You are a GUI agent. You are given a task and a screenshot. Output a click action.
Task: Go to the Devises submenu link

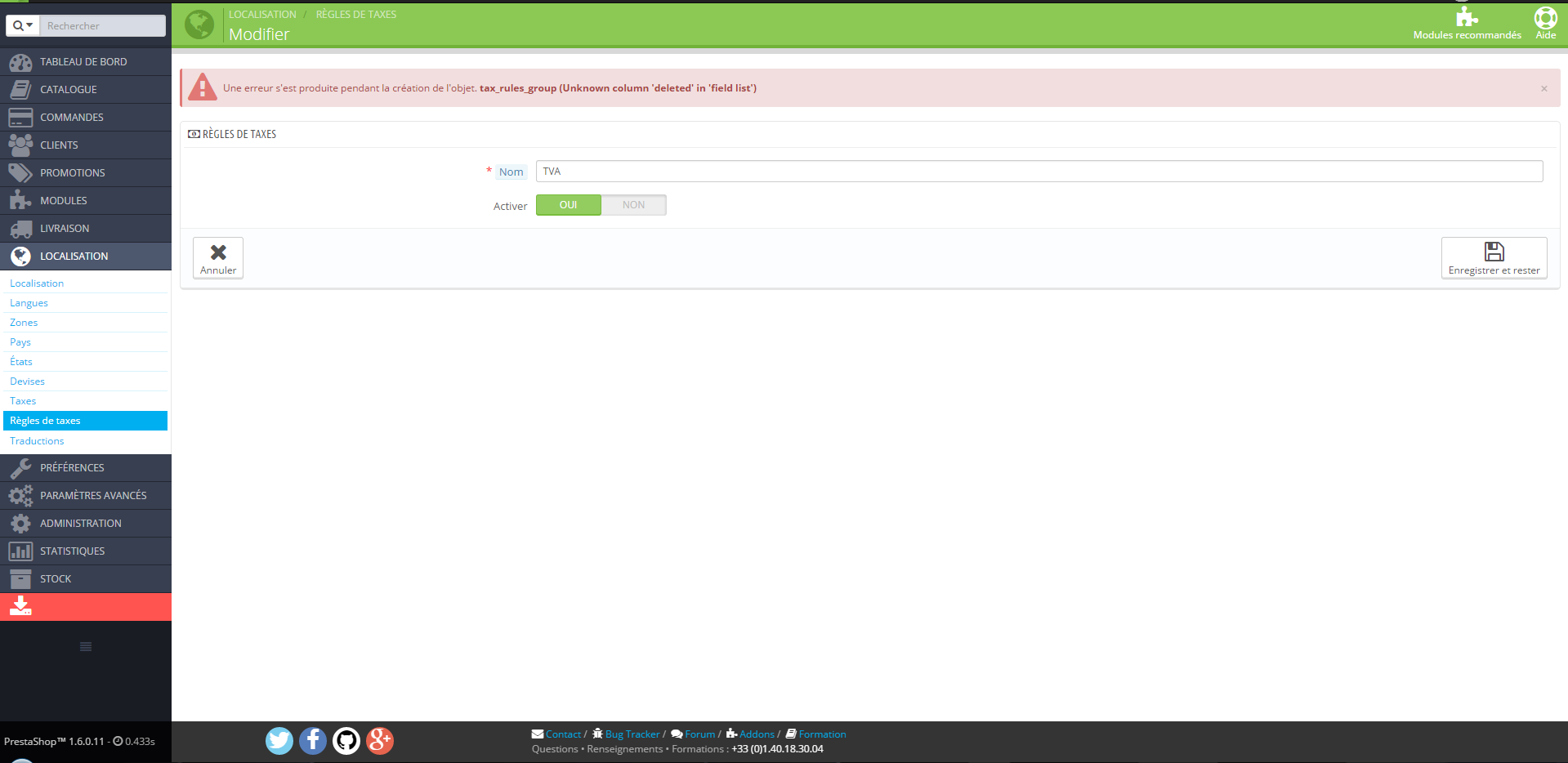pyautogui.click(x=27, y=381)
